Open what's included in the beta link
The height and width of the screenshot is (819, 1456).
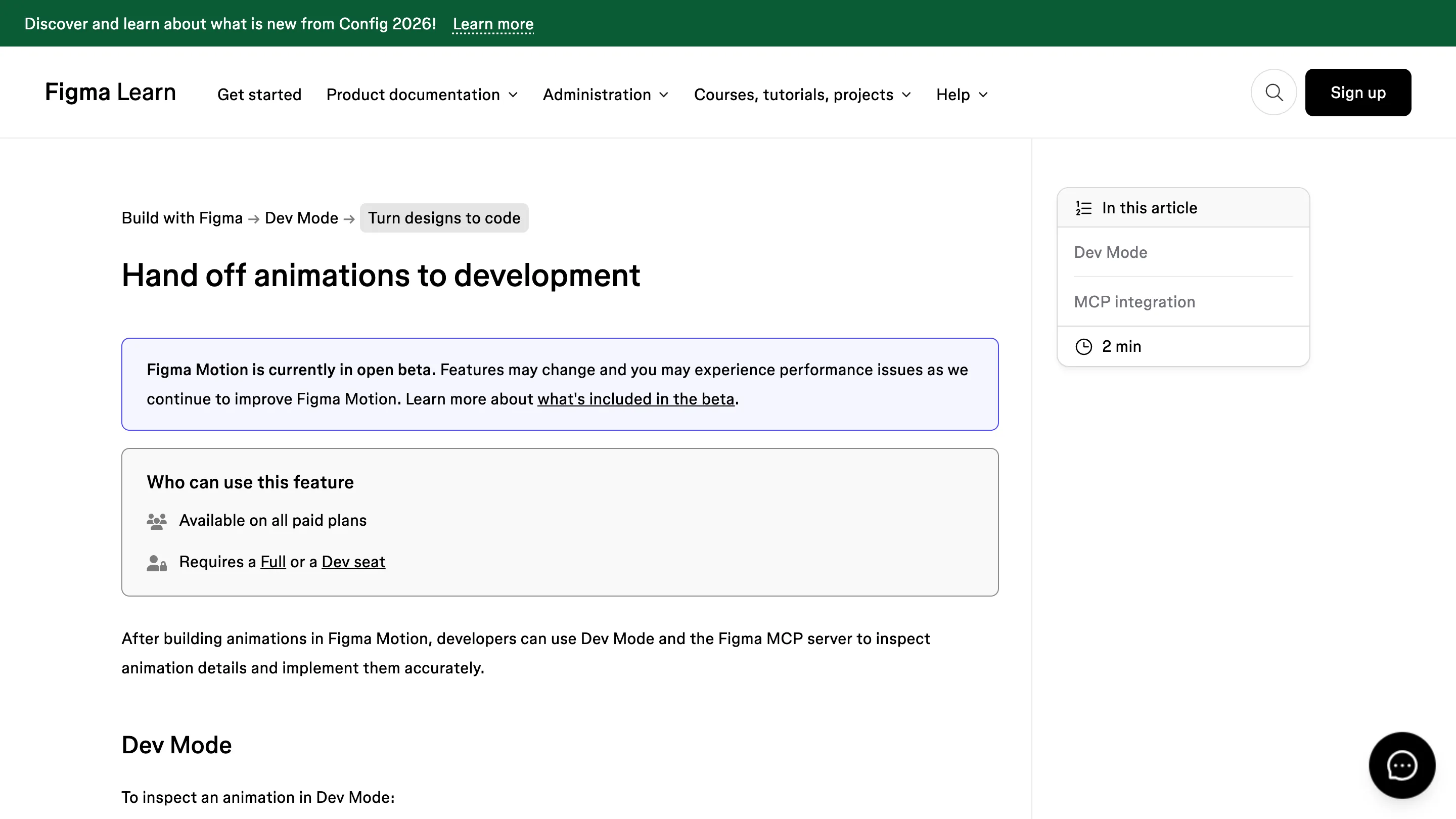pyautogui.click(x=636, y=399)
